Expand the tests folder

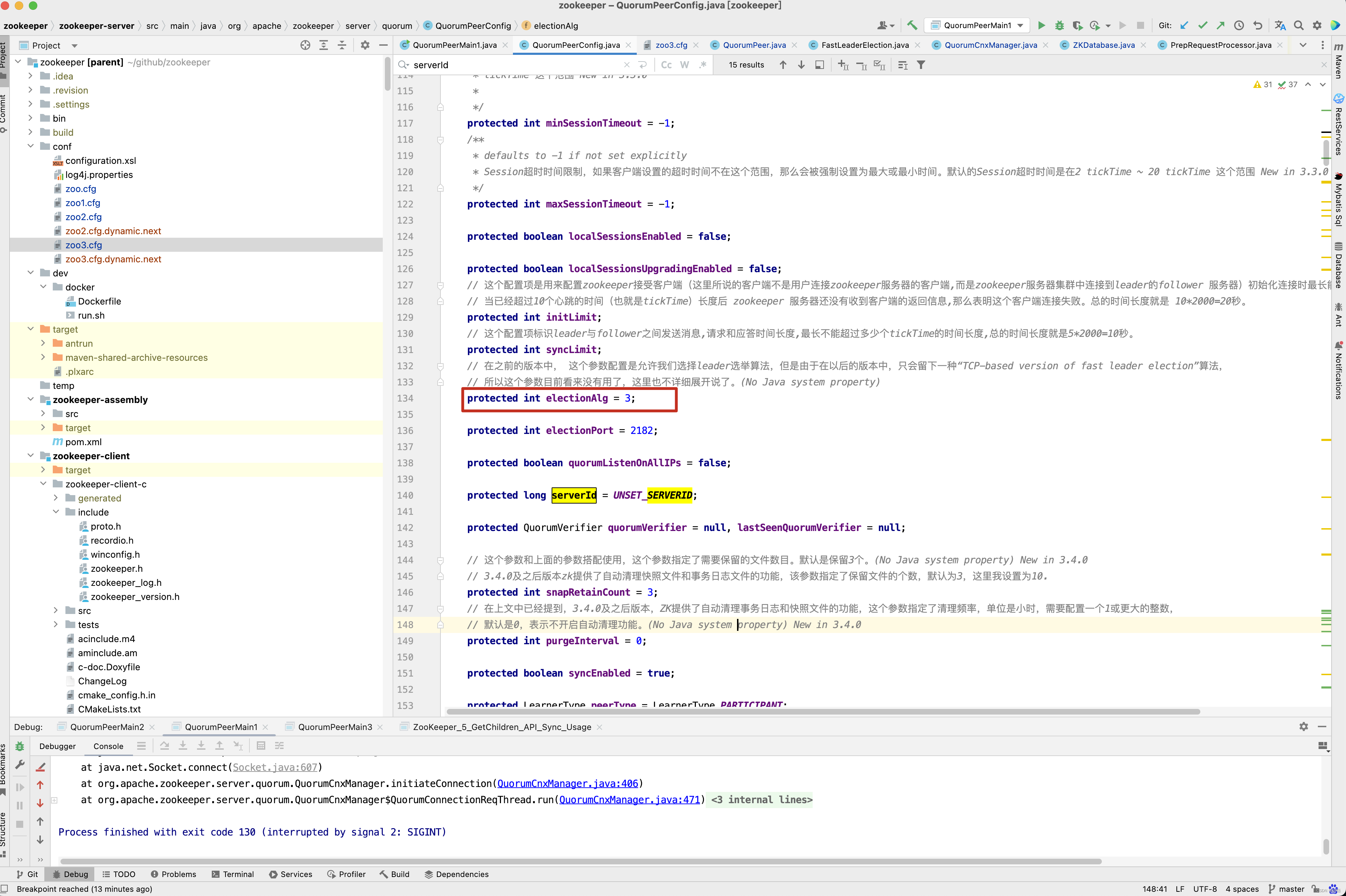56,625
